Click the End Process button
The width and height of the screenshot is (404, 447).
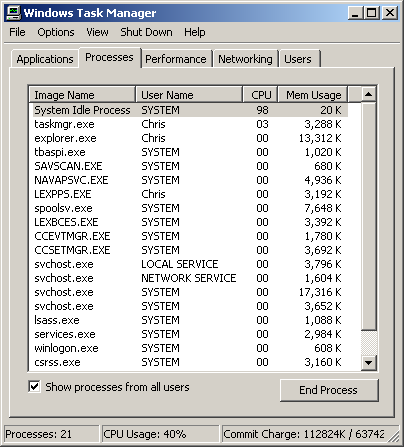point(329,390)
